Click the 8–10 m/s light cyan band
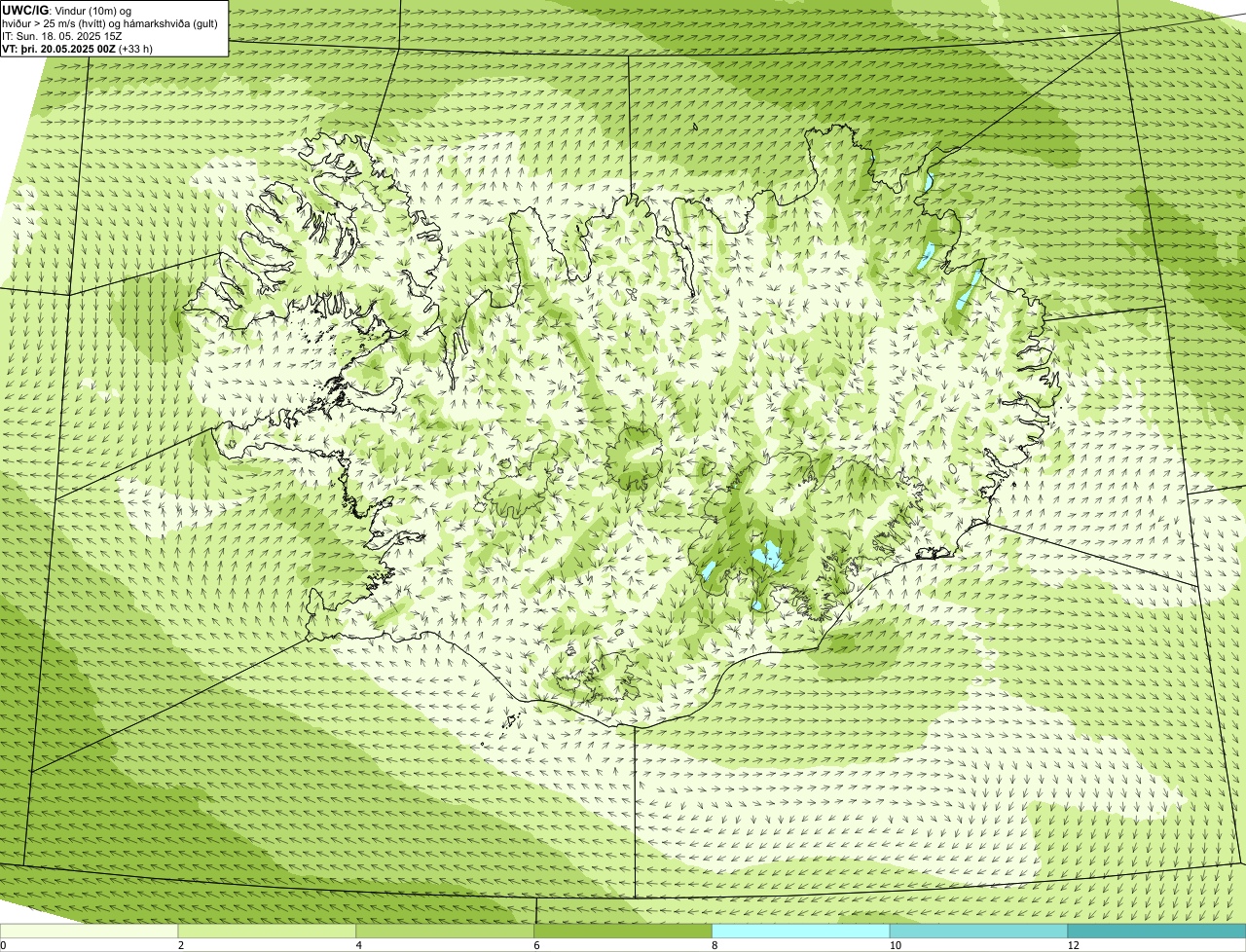The height and width of the screenshot is (952, 1246). [801, 931]
